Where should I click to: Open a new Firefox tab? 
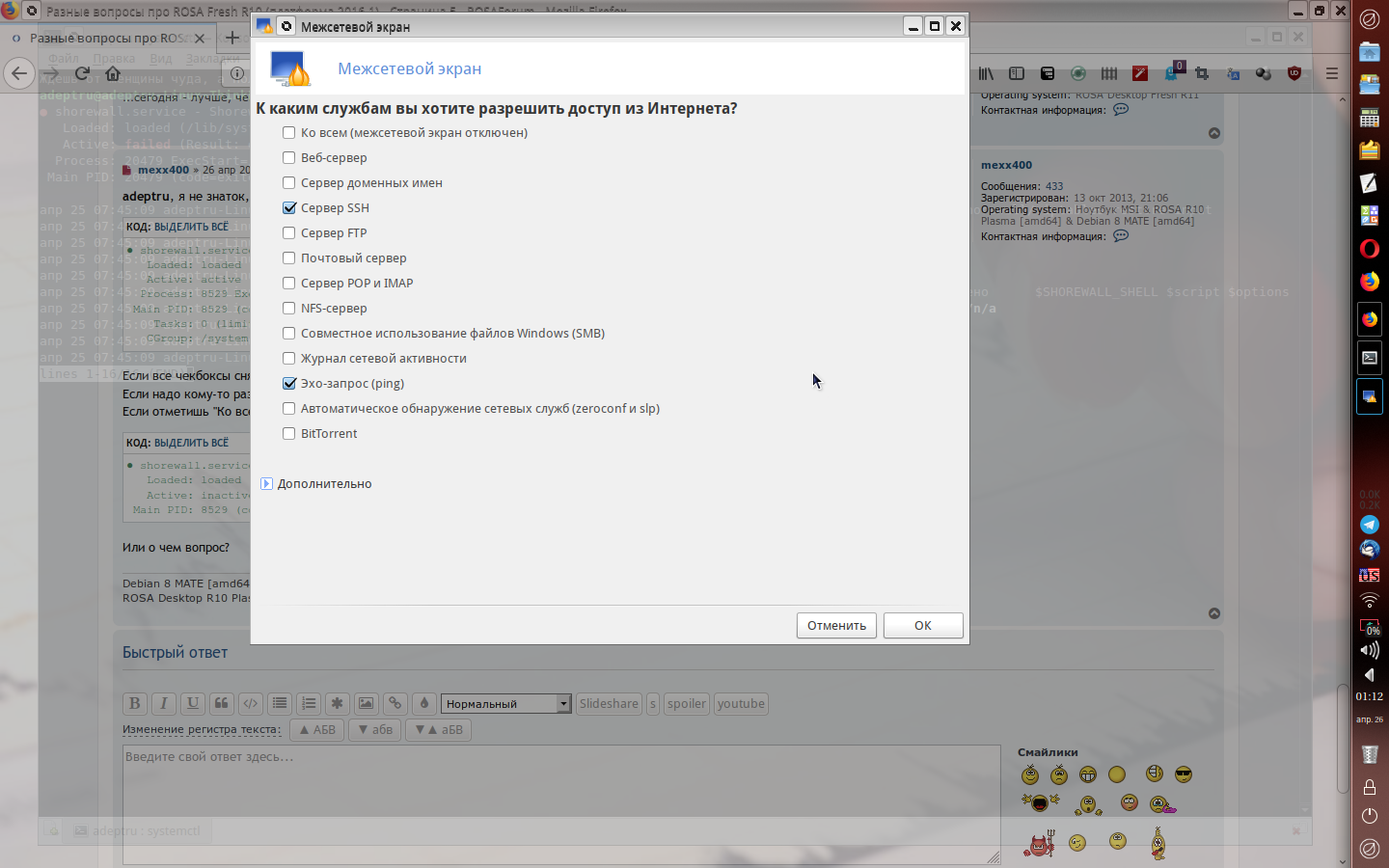coord(232,38)
